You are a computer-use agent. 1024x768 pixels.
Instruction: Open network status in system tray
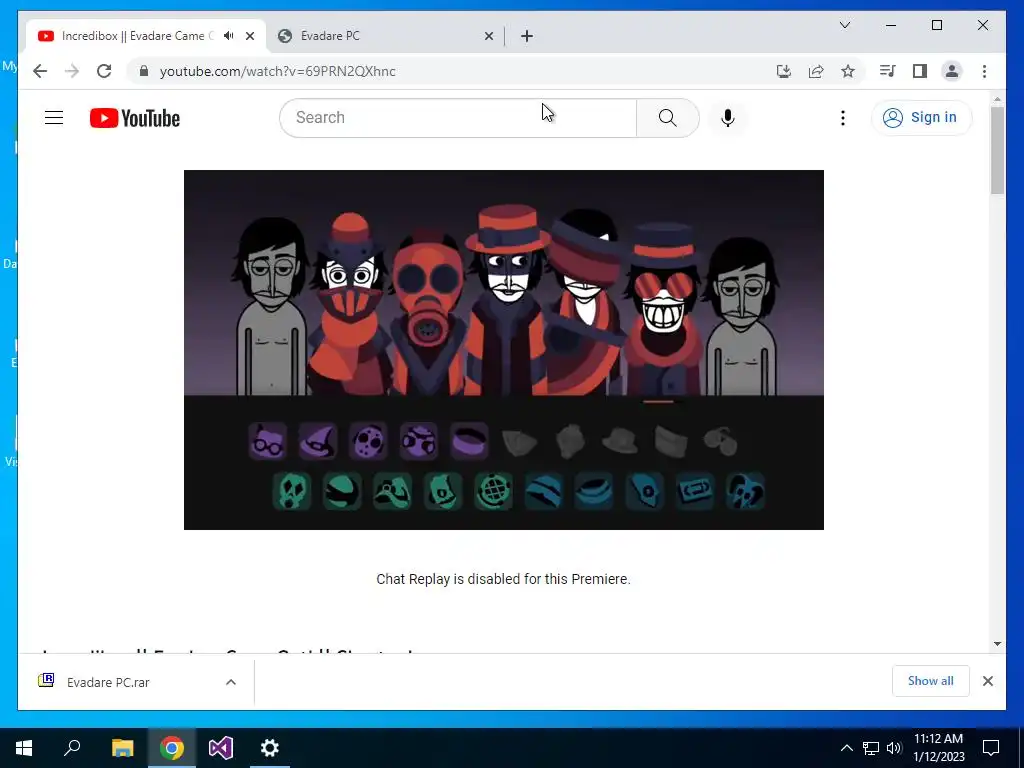[871, 748]
